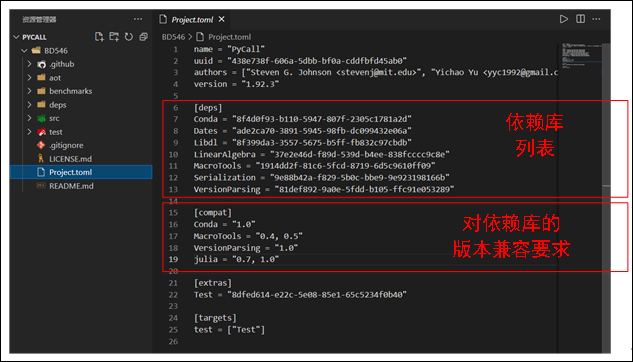
Task: Click the LICENSE.md file icon
Action: [x=41, y=158]
